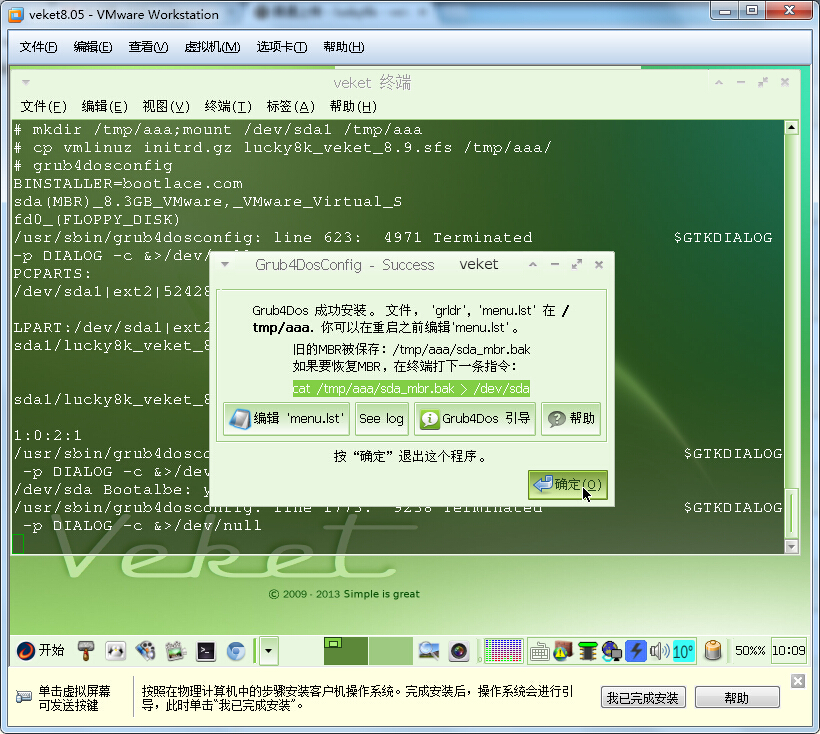Open terminal 编辑(E) menu
Screen dimensions: 820x734
pos(105,107)
